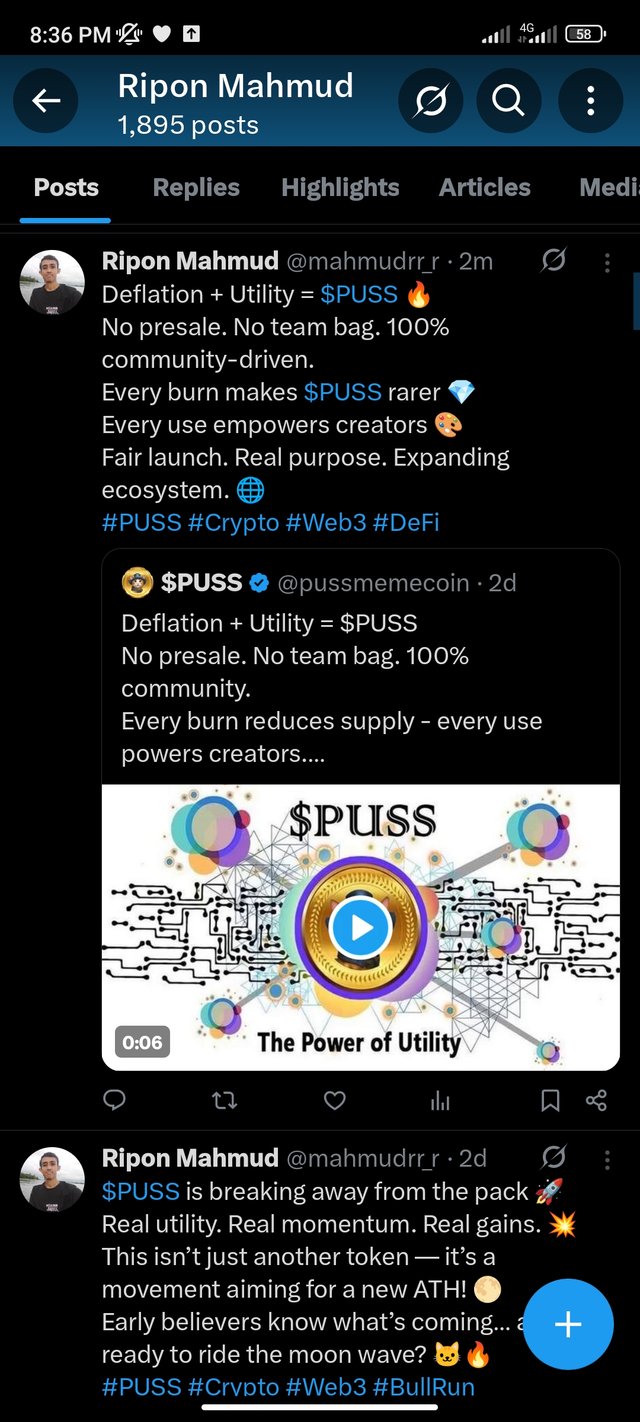Switch to the Highlights tab

pyautogui.click(x=340, y=188)
